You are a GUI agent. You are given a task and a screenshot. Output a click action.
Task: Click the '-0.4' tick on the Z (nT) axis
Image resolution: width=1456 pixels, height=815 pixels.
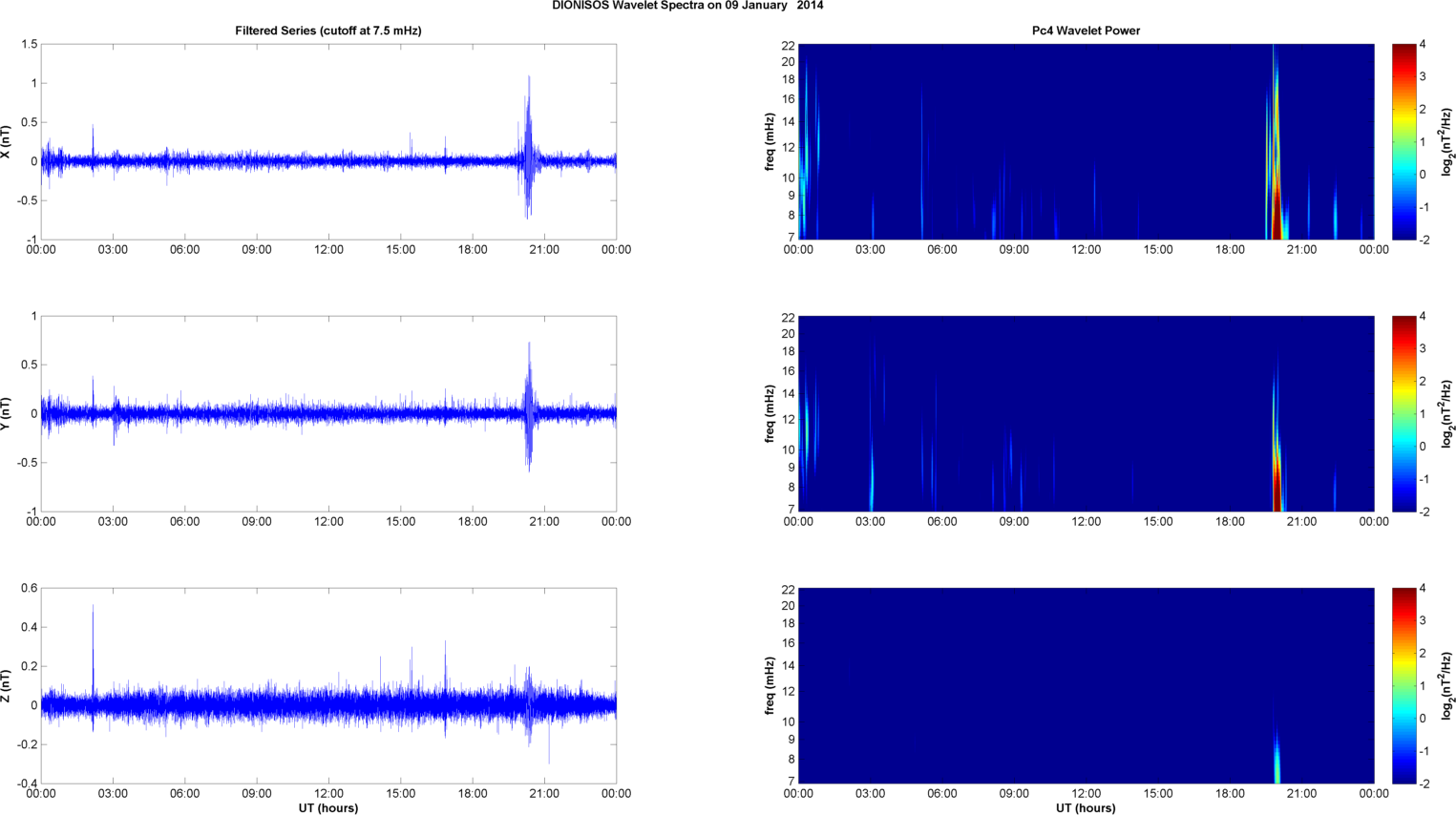[27, 784]
